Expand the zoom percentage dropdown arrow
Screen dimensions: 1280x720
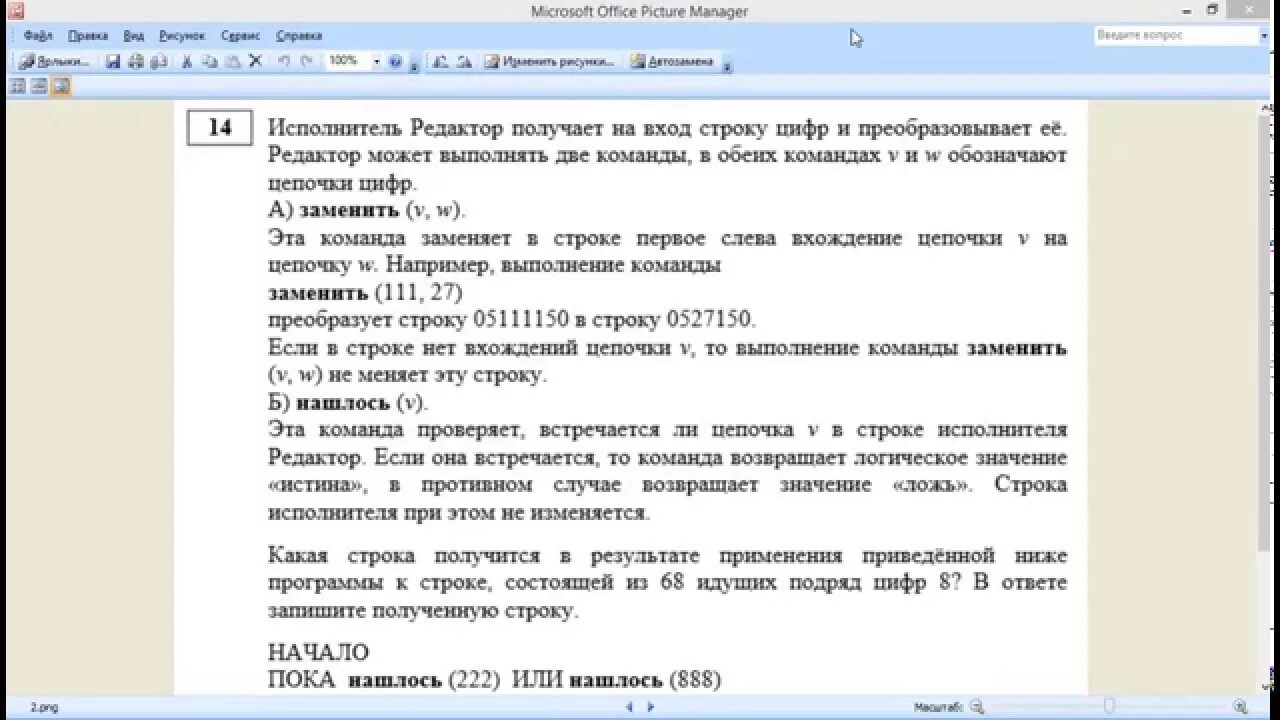click(x=377, y=61)
